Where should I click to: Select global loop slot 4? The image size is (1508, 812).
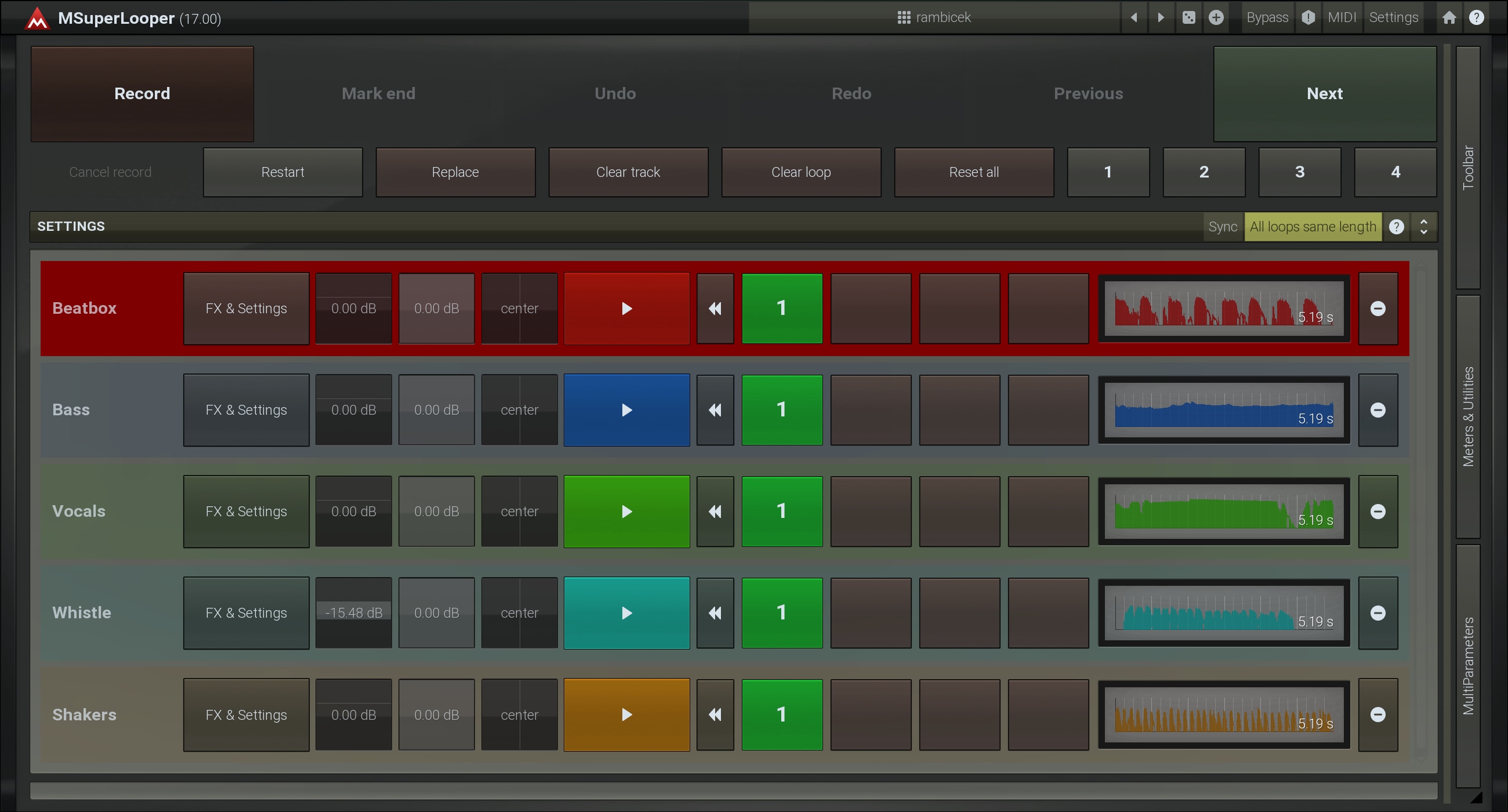(1395, 172)
